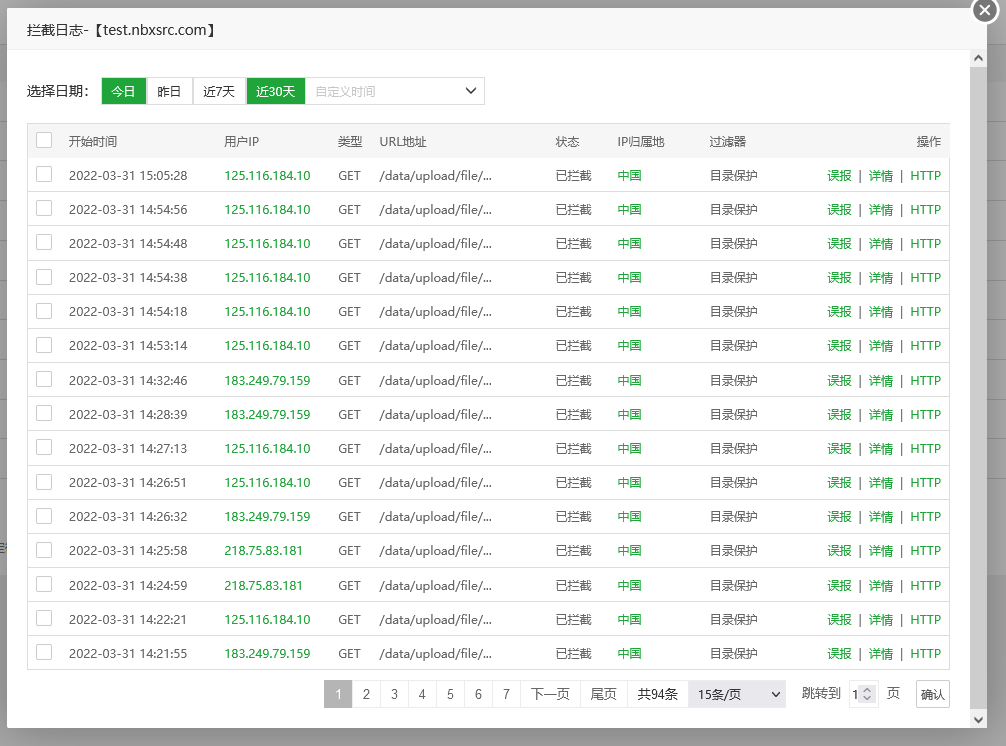Click 已拦截 status in 14:27:13 row
Screen dimensions: 1006x746
coord(574,449)
